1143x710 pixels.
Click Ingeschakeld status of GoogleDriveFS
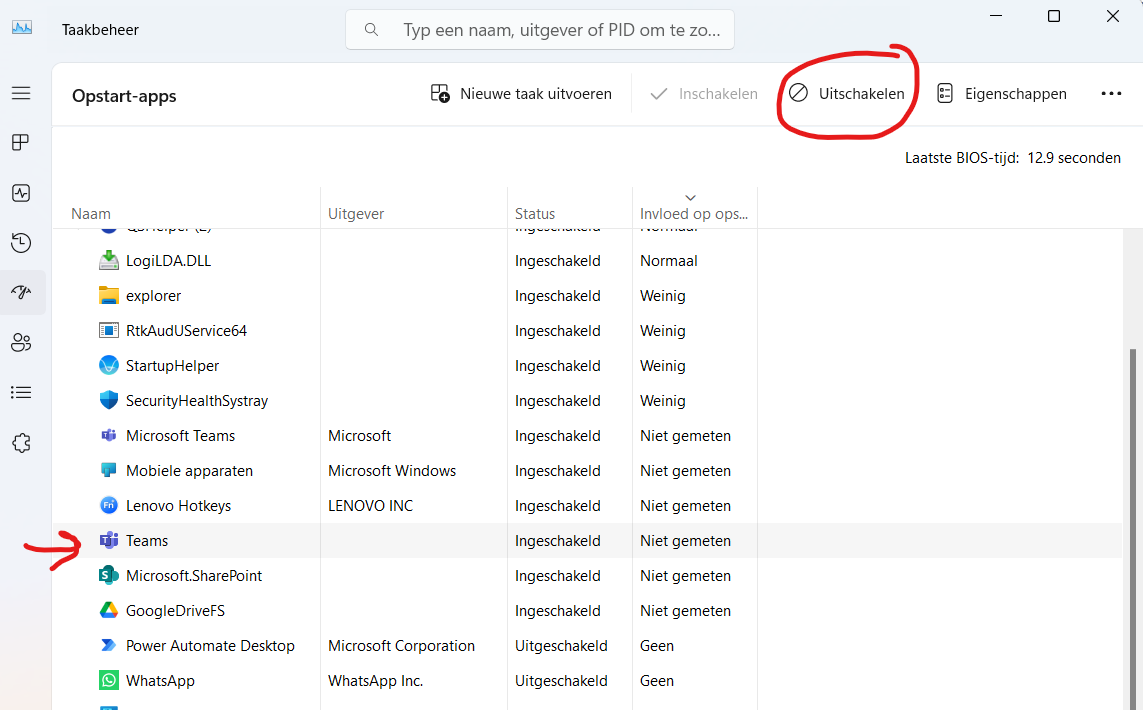(x=558, y=611)
